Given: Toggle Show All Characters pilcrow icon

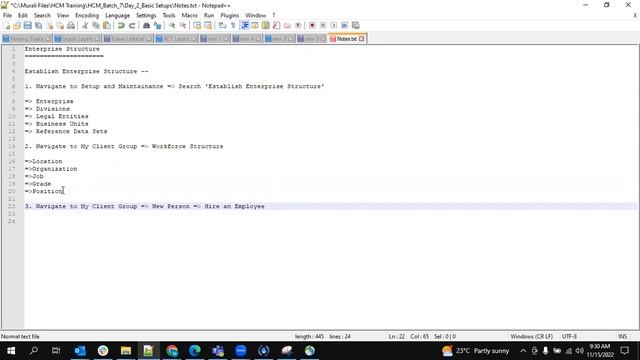Looking at the screenshot, I should pyautogui.click(x=233, y=25).
